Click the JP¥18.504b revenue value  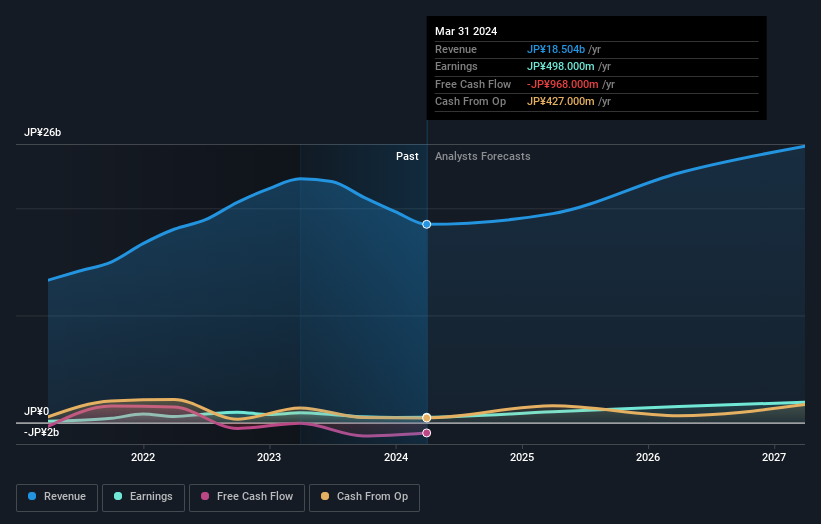click(x=556, y=49)
